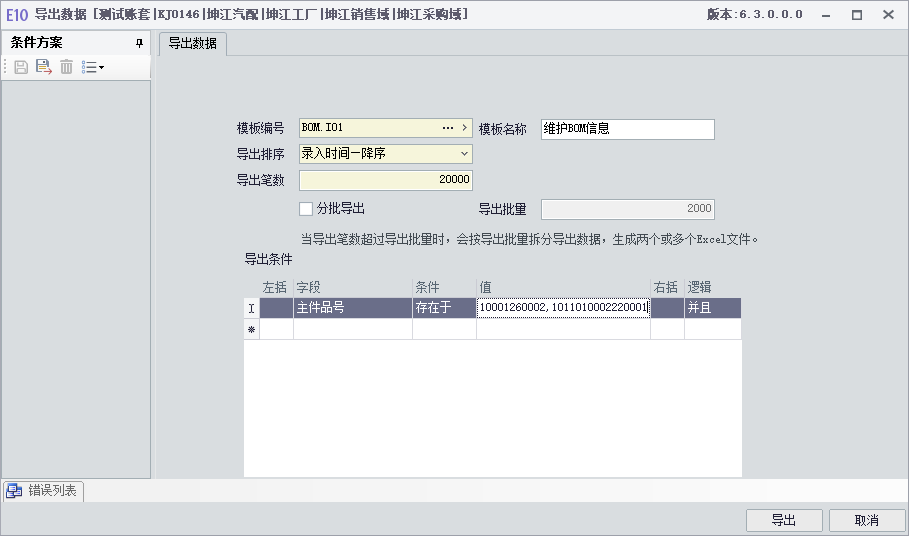
Task: Click the arrow button in 模板编号 field
Action: pos(464,127)
